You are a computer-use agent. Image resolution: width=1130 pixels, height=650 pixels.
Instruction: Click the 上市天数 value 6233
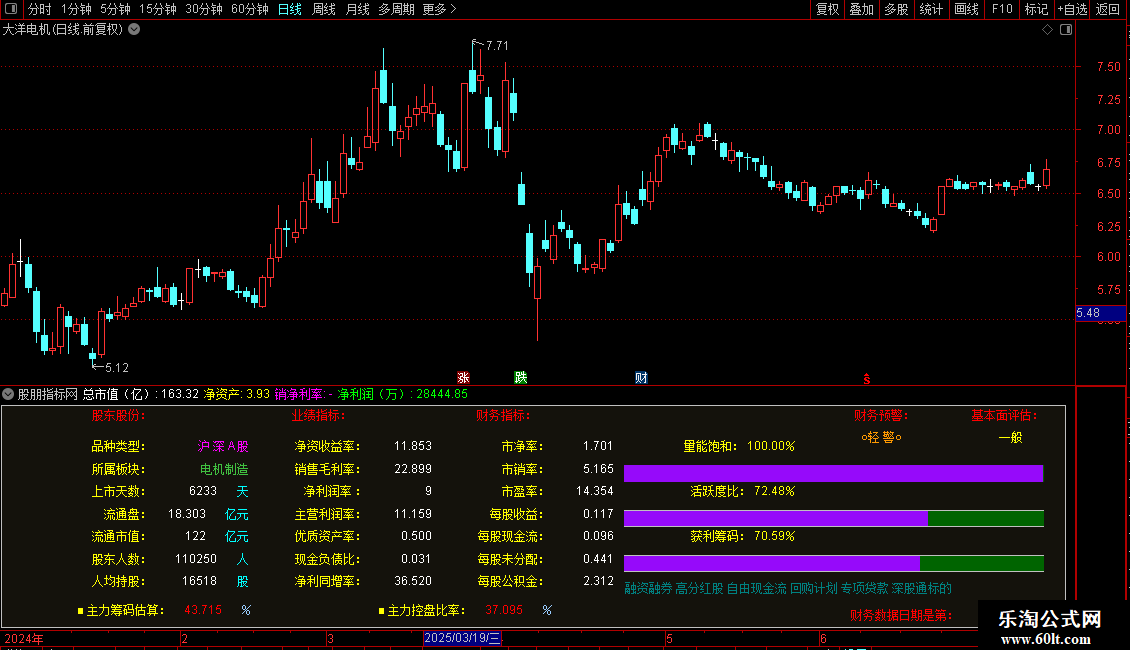[x=203, y=491]
